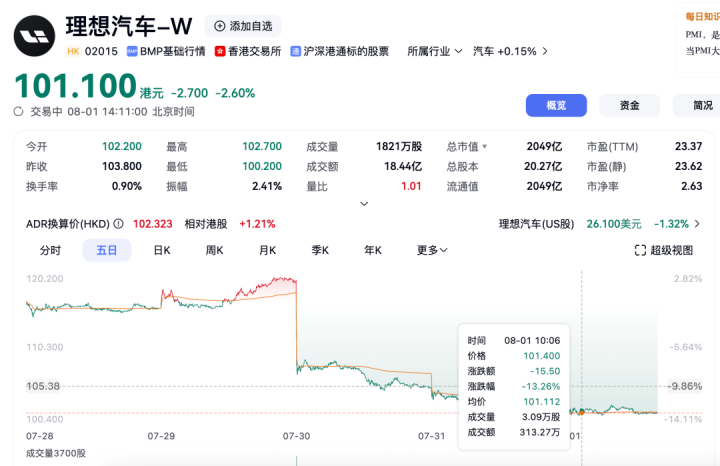
Task: Click the 成交额 value 18.44亿
Action: tap(403, 166)
